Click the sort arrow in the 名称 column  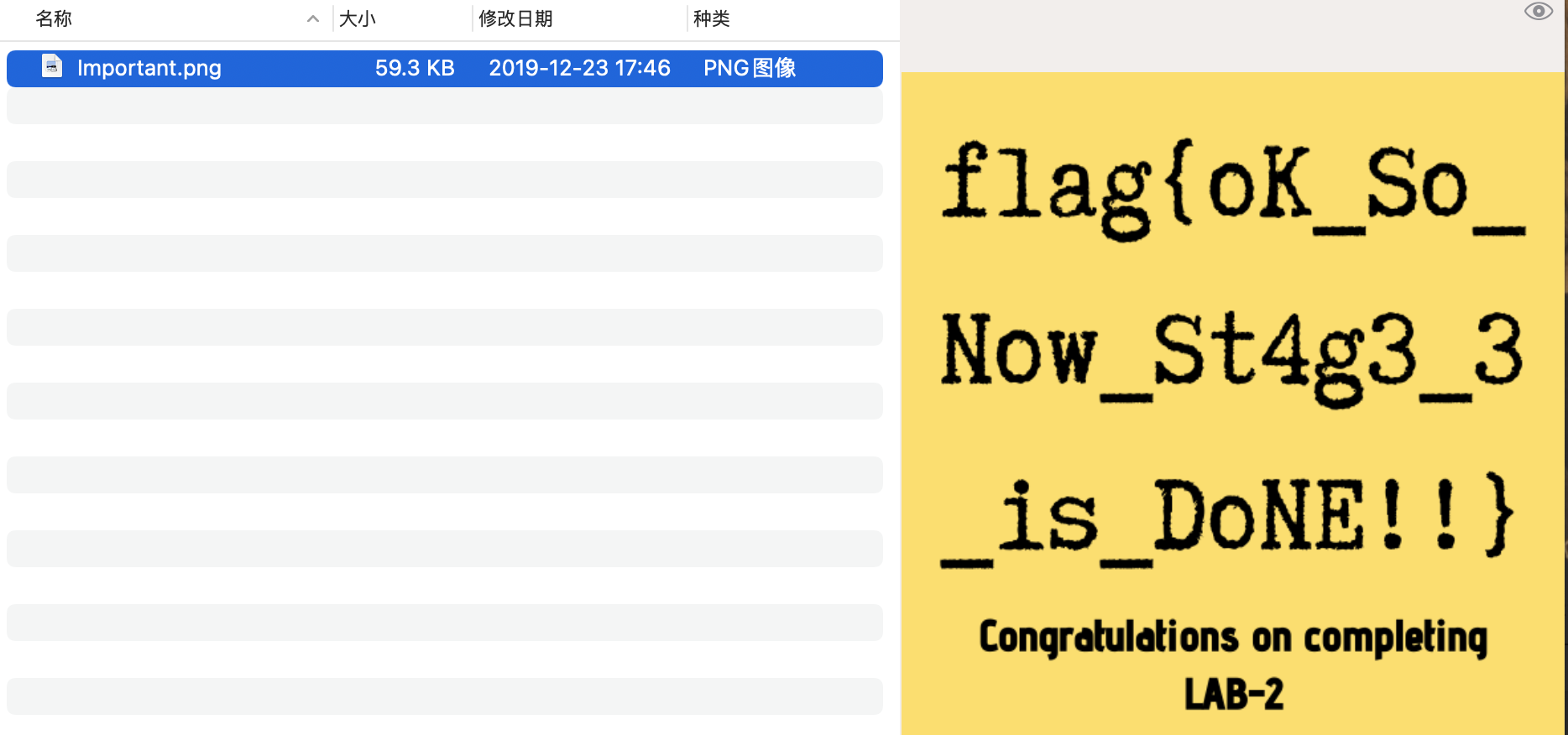coord(313,18)
